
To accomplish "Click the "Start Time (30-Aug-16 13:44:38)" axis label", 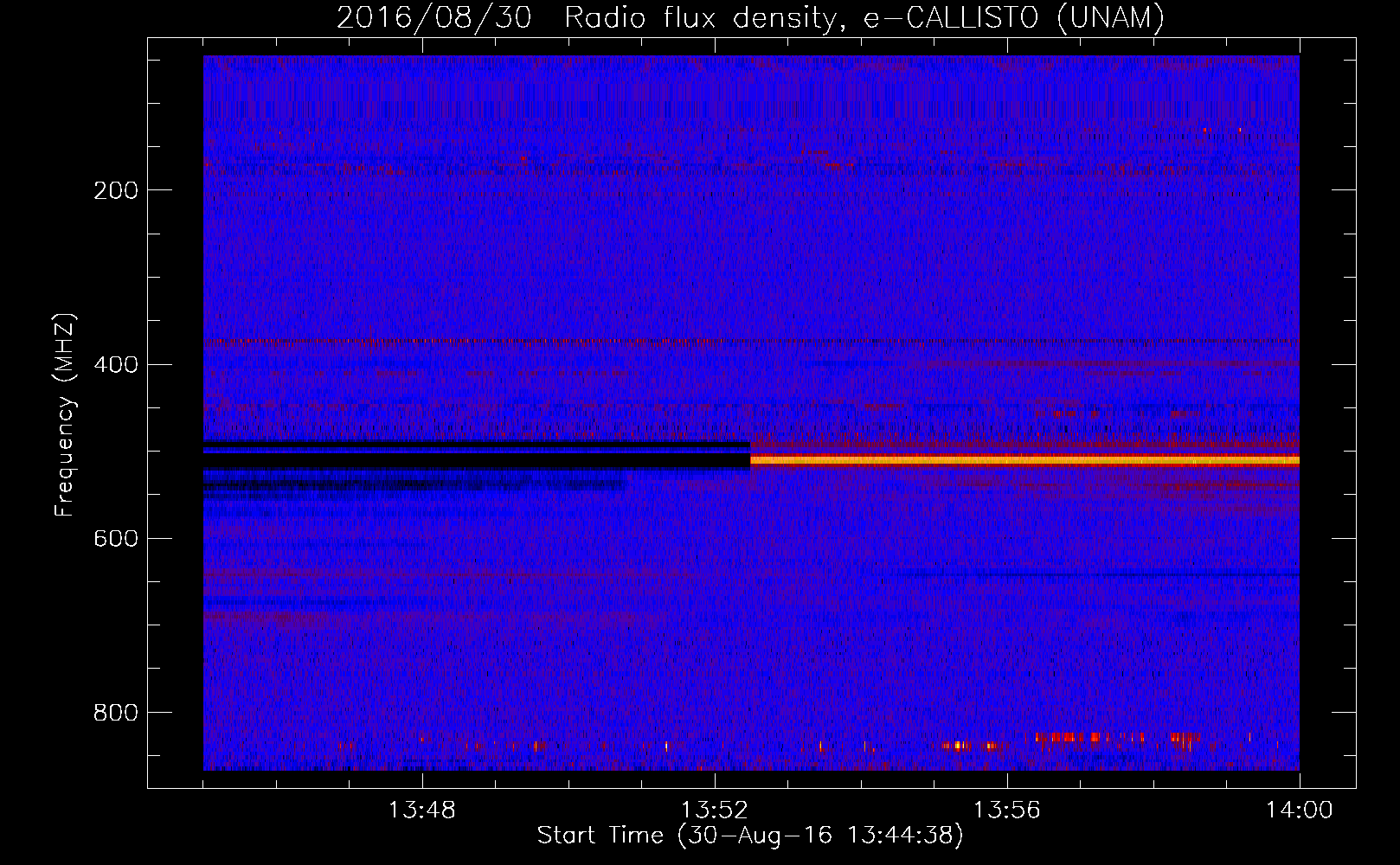I will [750, 836].
